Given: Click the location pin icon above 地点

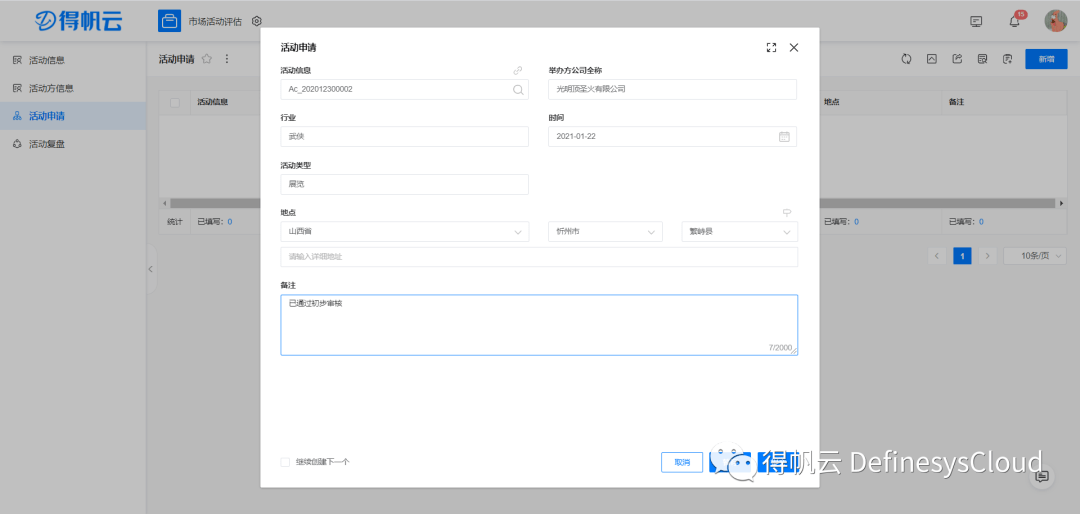Looking at the screenshot, I should (x=787, y=212).
